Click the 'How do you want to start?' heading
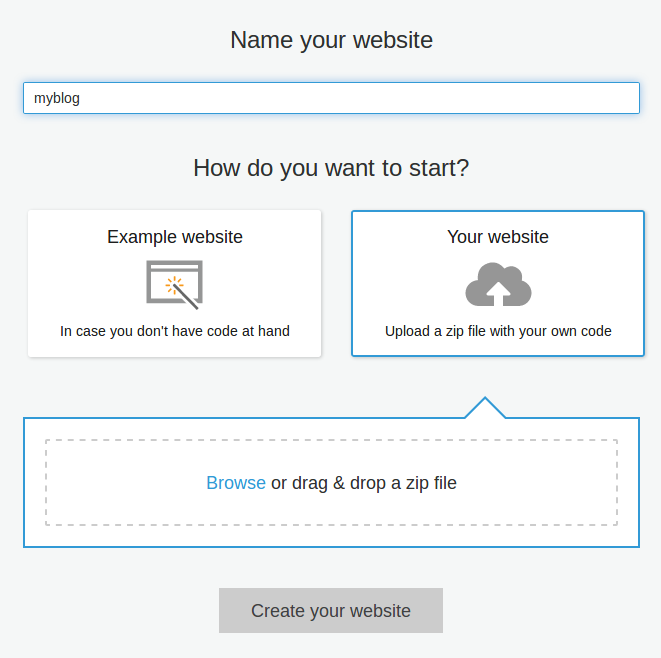Image resolution: width=661 pixels, height=658 pixels. (x=331, y=168)
